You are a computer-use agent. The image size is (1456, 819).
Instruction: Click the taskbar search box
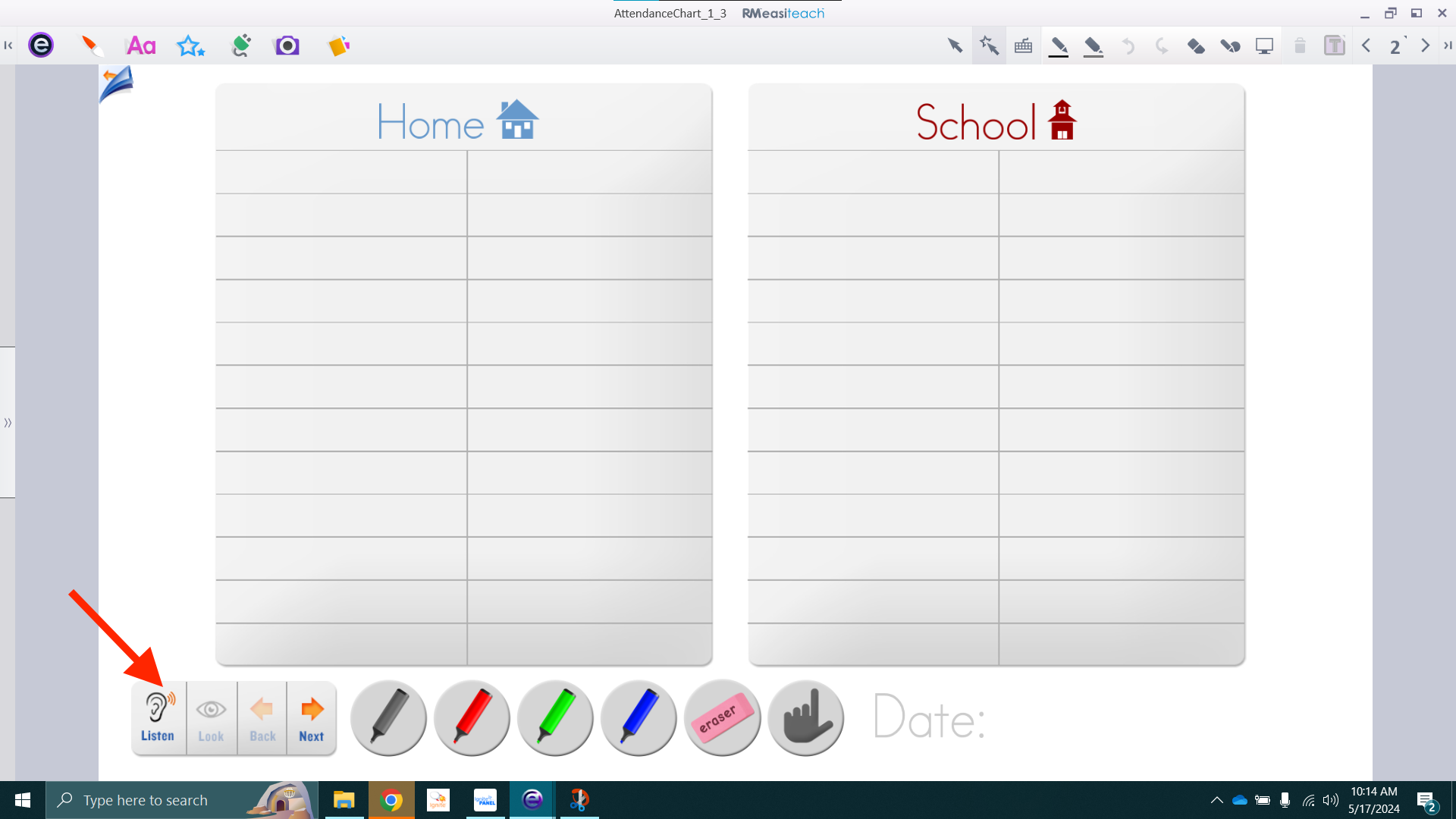[182, 800]
